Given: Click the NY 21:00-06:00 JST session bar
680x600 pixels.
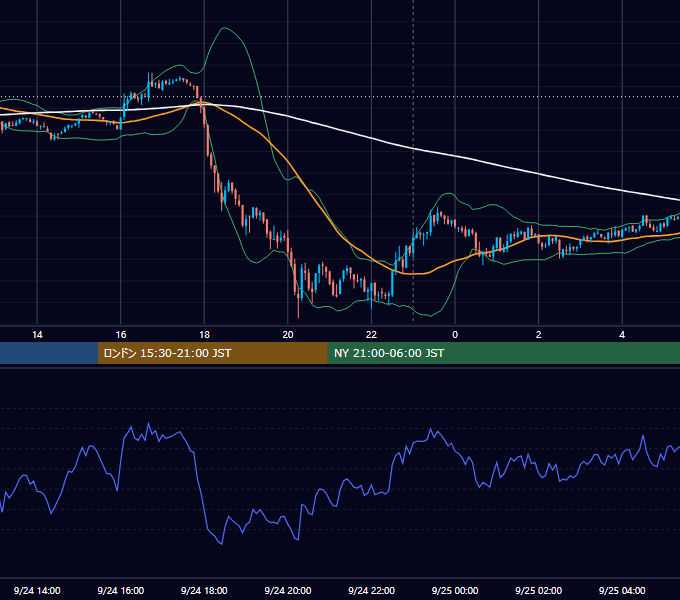Looking at the screenshot, I should tap(503, 353).
